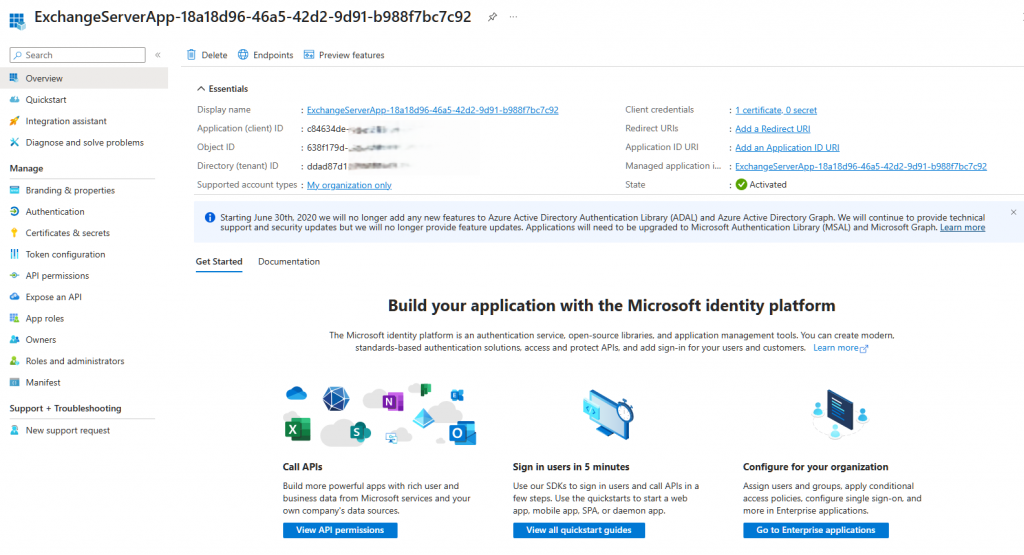Open the Add a Redirect URI link
Image resolution: width=1024 pixels, height=555 pixels.
click(772, 129)
